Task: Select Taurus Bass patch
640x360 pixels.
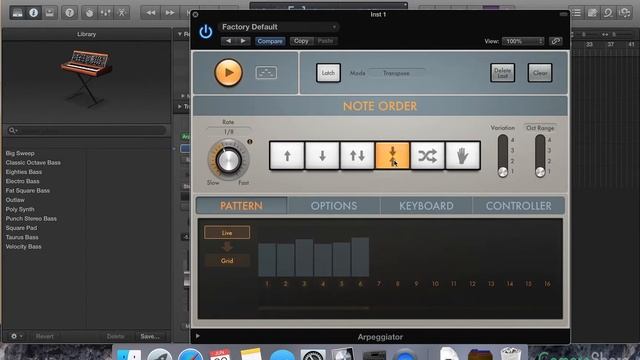Action: point(22,237)
